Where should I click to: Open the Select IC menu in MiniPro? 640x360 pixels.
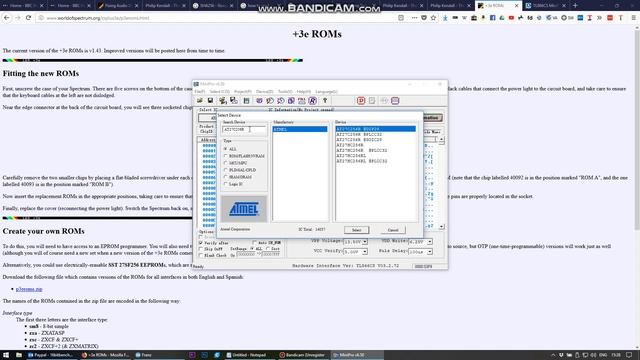pos(220,91)
